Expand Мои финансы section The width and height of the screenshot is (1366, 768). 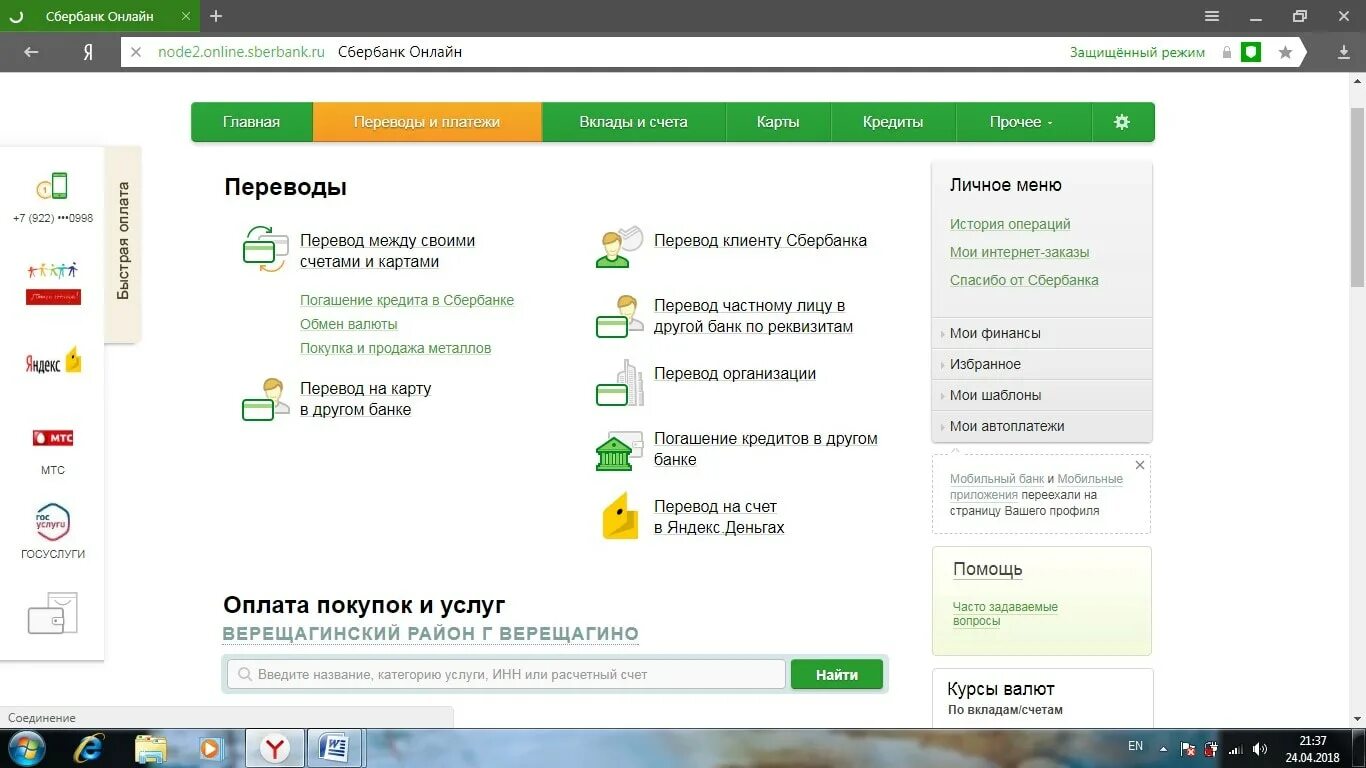pos(1041,333)
